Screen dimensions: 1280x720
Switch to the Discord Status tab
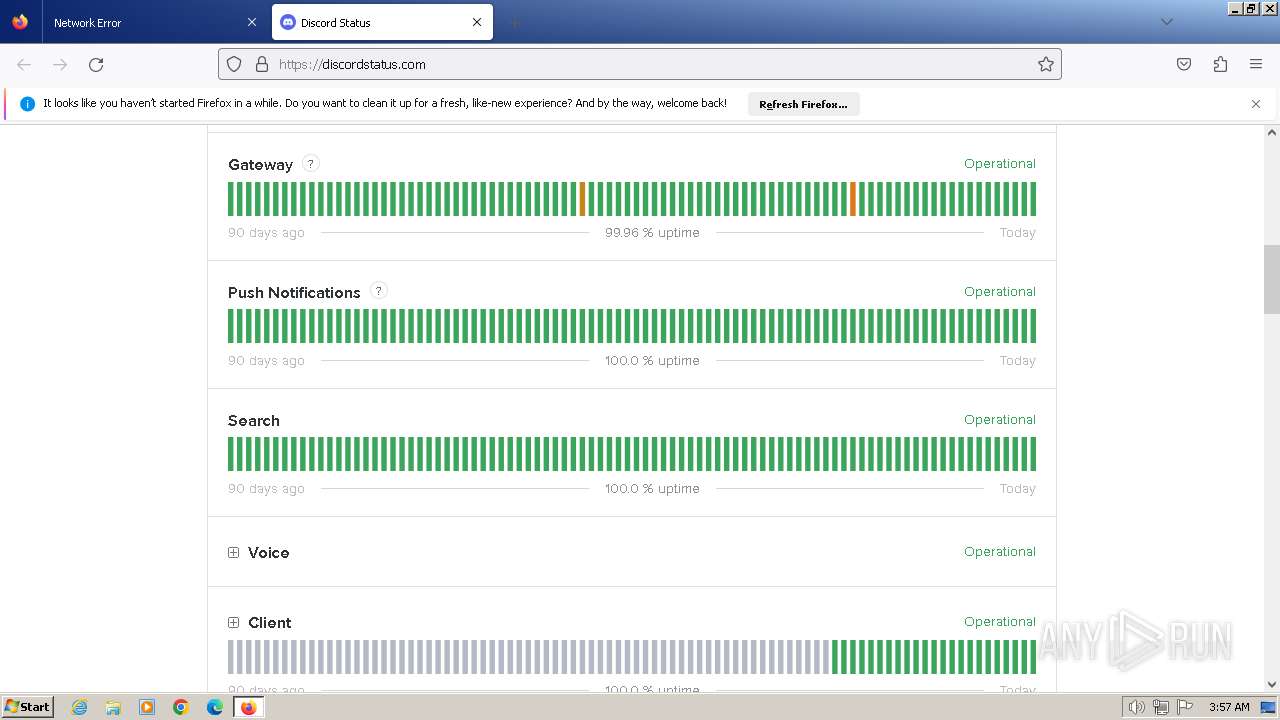pos(382,22)
